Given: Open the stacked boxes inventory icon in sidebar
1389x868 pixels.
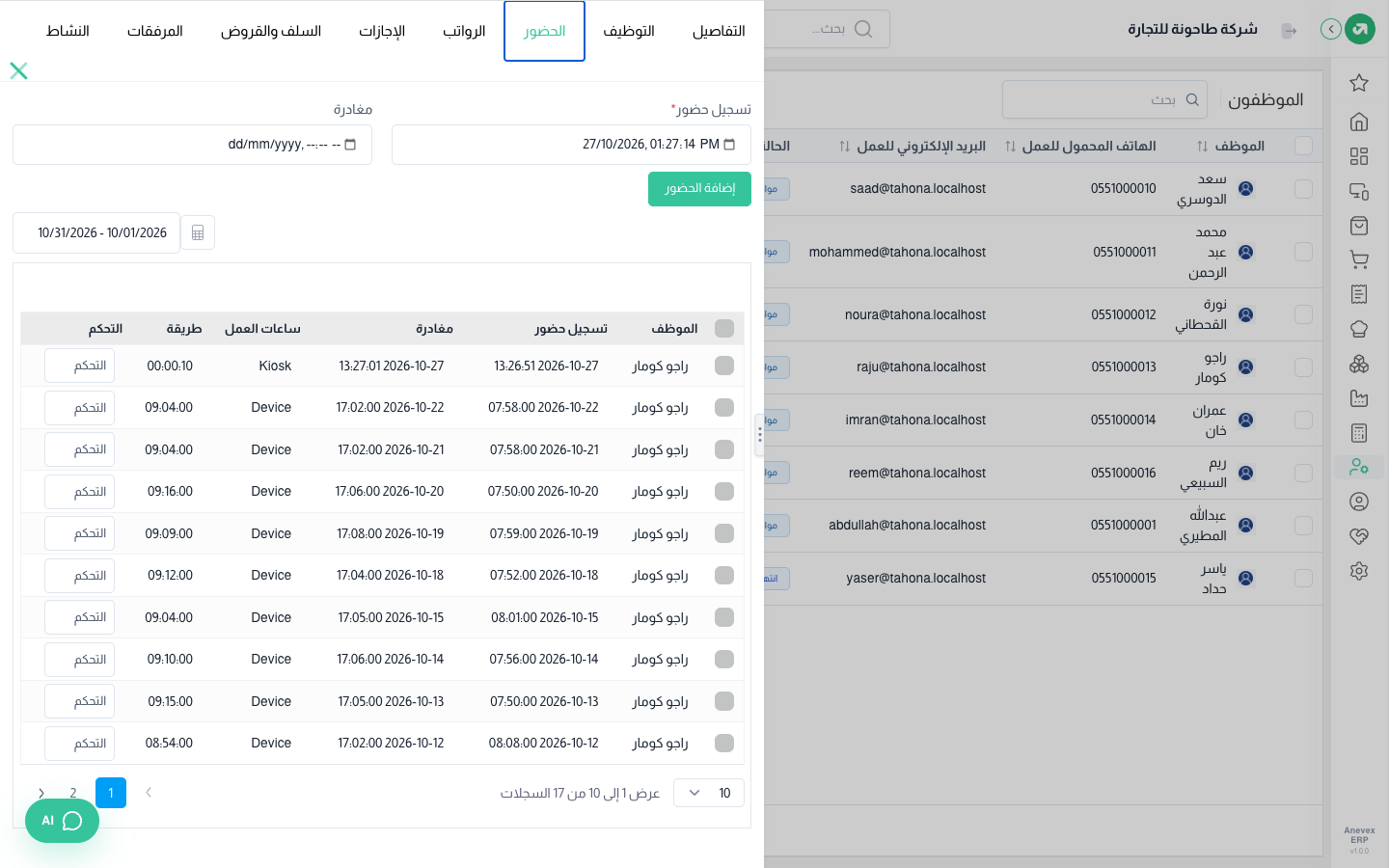Looking at the screenshot, I should point(1359,364).
